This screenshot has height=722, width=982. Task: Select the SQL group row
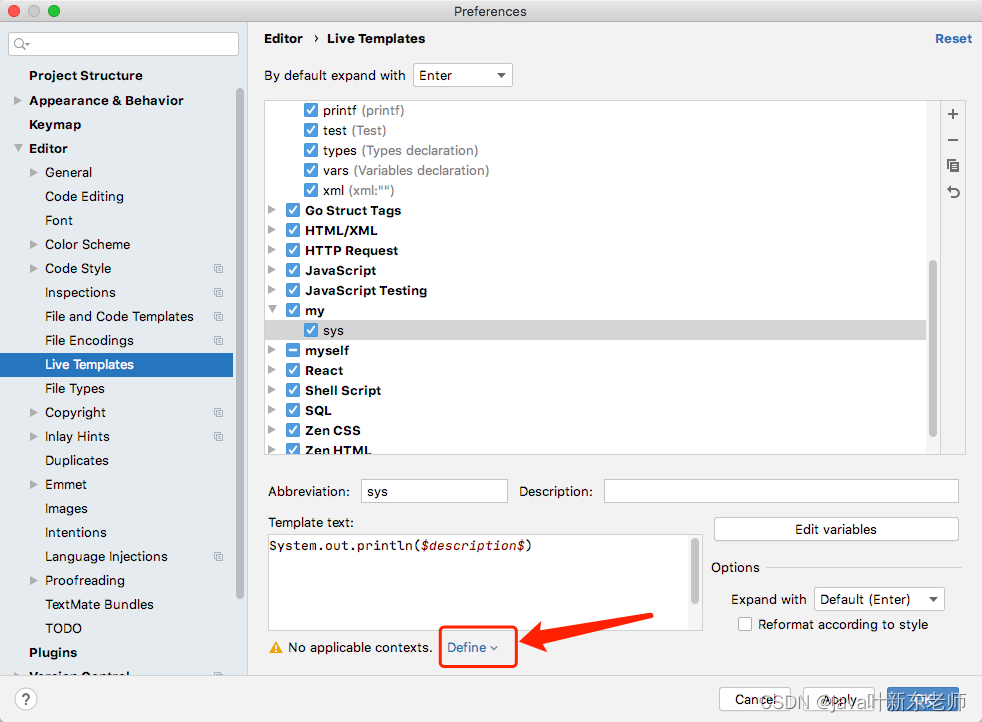(x=595, y=410)
